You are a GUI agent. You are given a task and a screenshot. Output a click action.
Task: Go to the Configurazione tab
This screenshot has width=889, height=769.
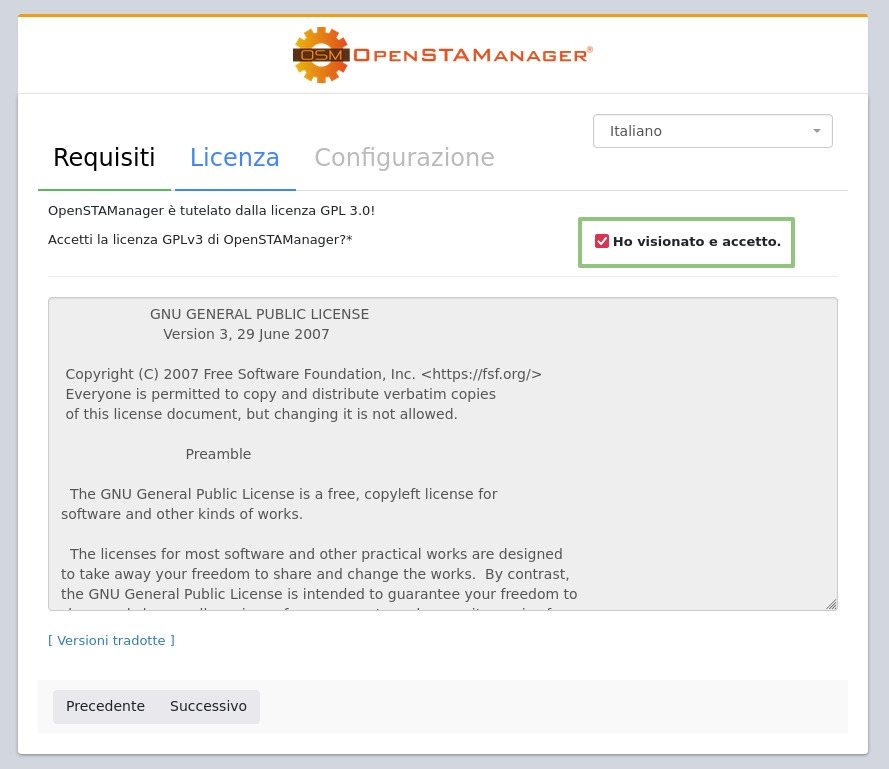[x=404, y=158]
